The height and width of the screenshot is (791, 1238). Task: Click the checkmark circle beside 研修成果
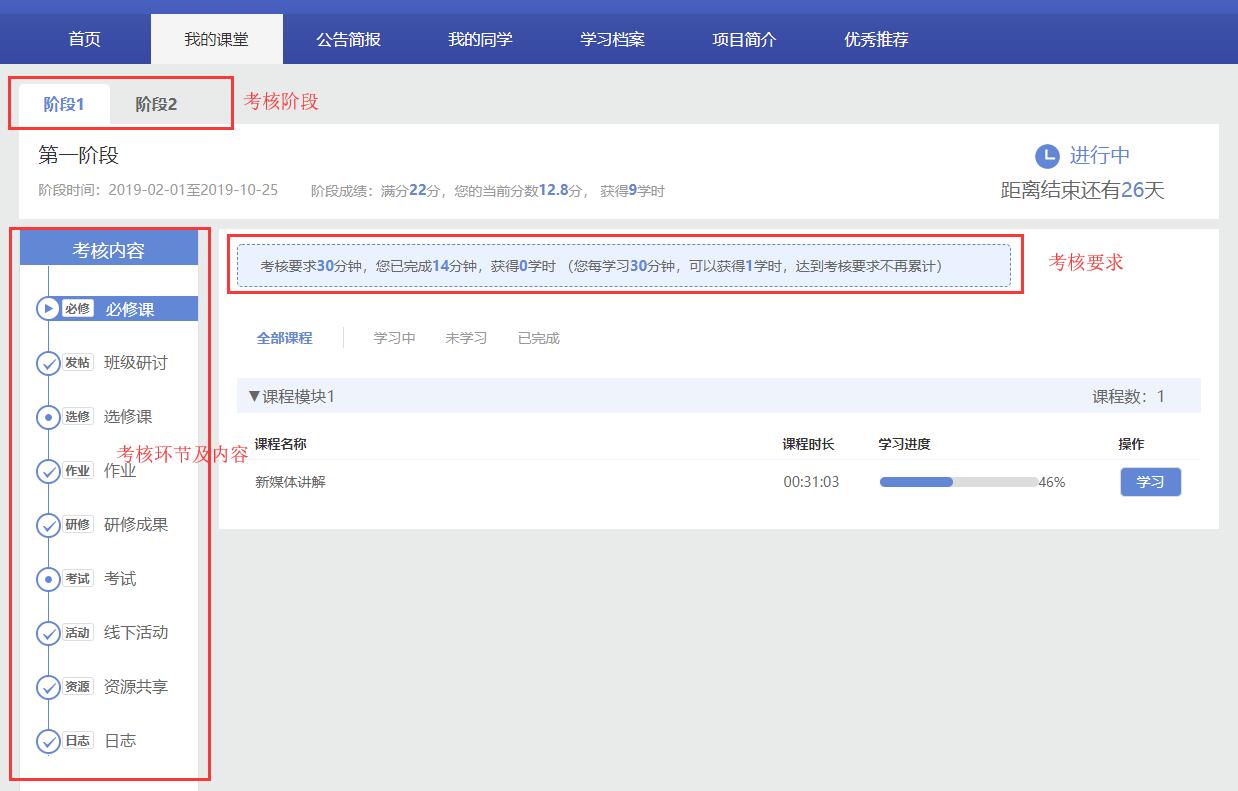(x=48, y=525)
